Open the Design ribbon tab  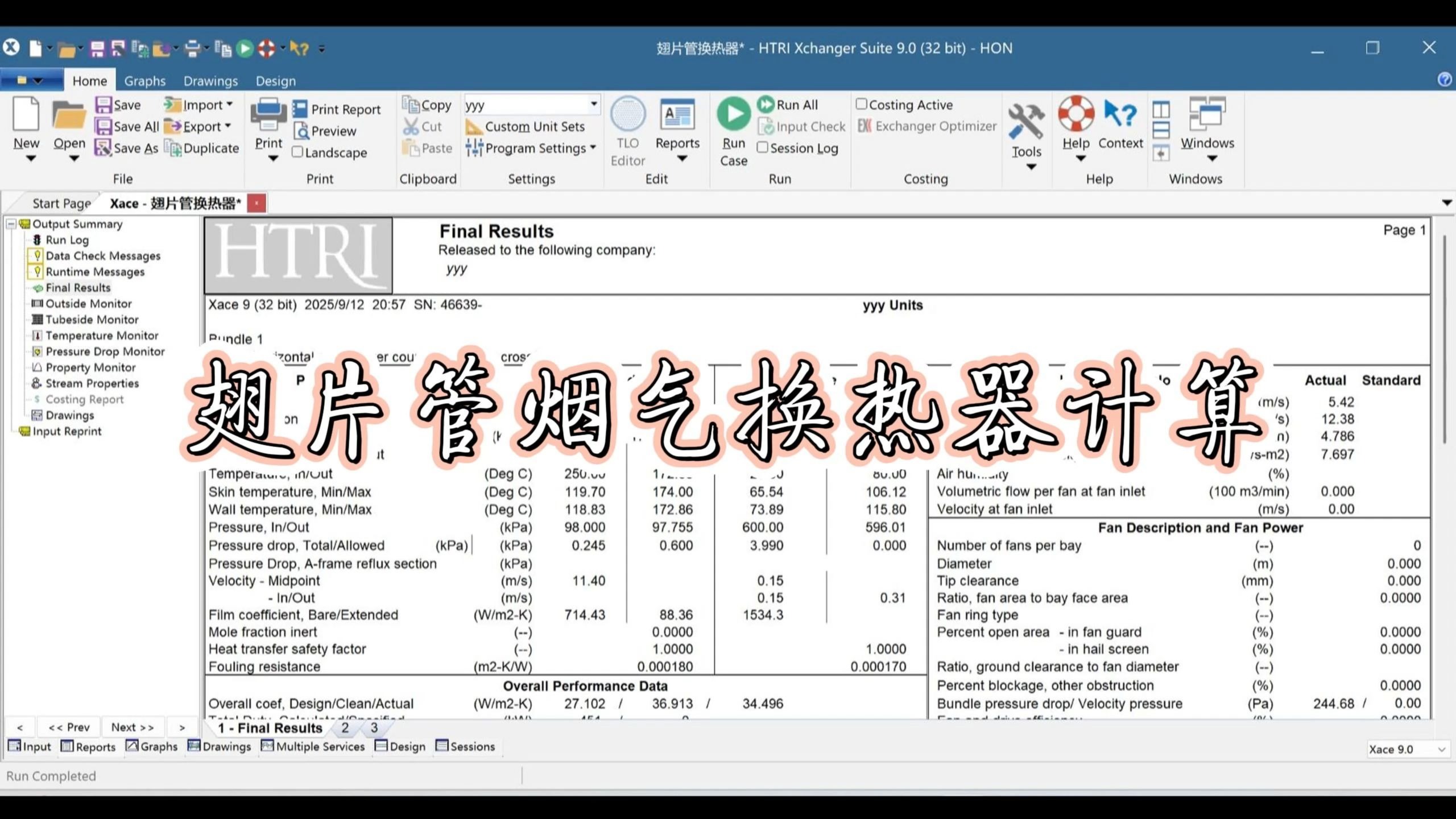click(x=275, y=81)
